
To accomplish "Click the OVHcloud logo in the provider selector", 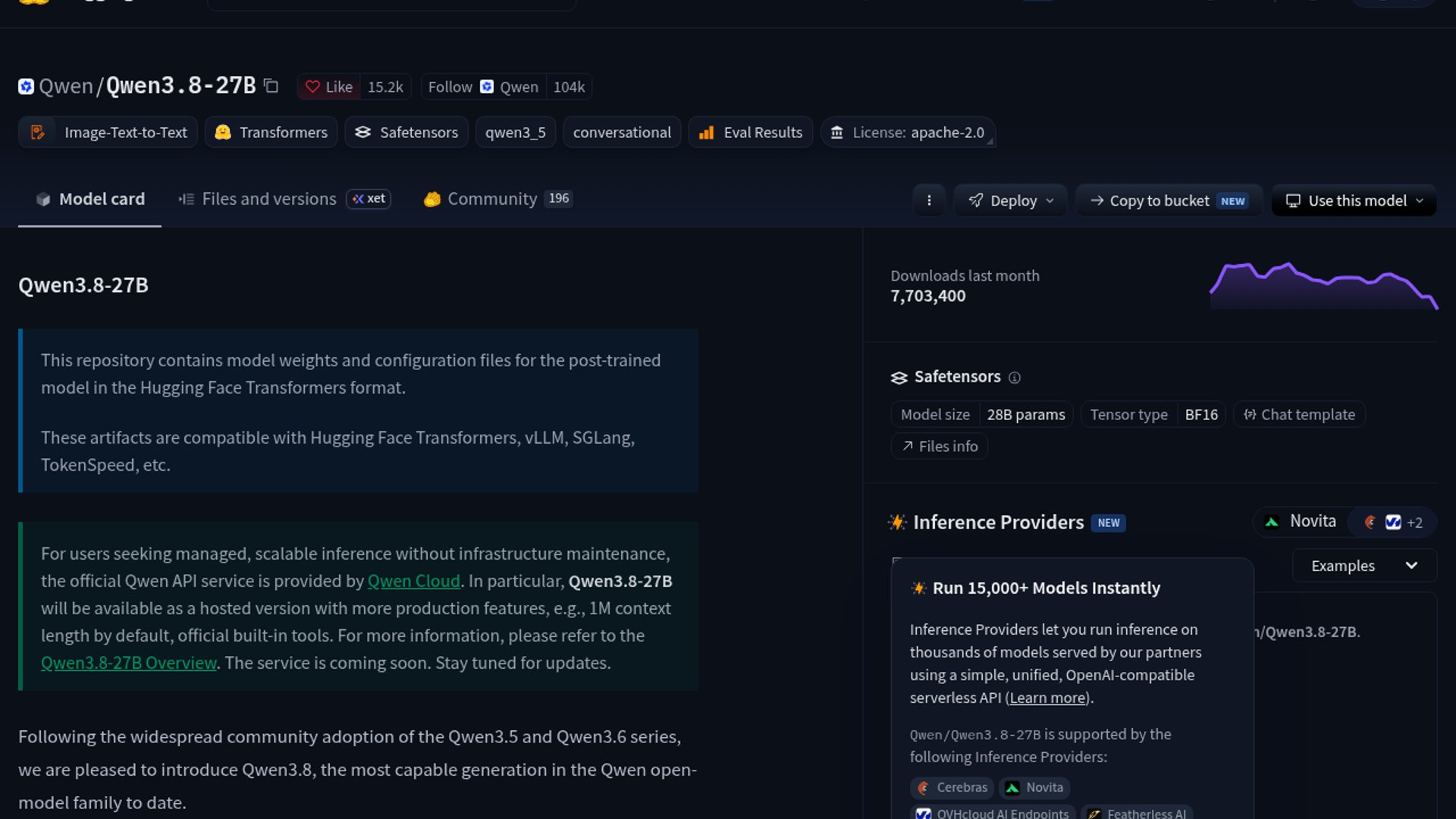I will click(x=1393, y=522).
